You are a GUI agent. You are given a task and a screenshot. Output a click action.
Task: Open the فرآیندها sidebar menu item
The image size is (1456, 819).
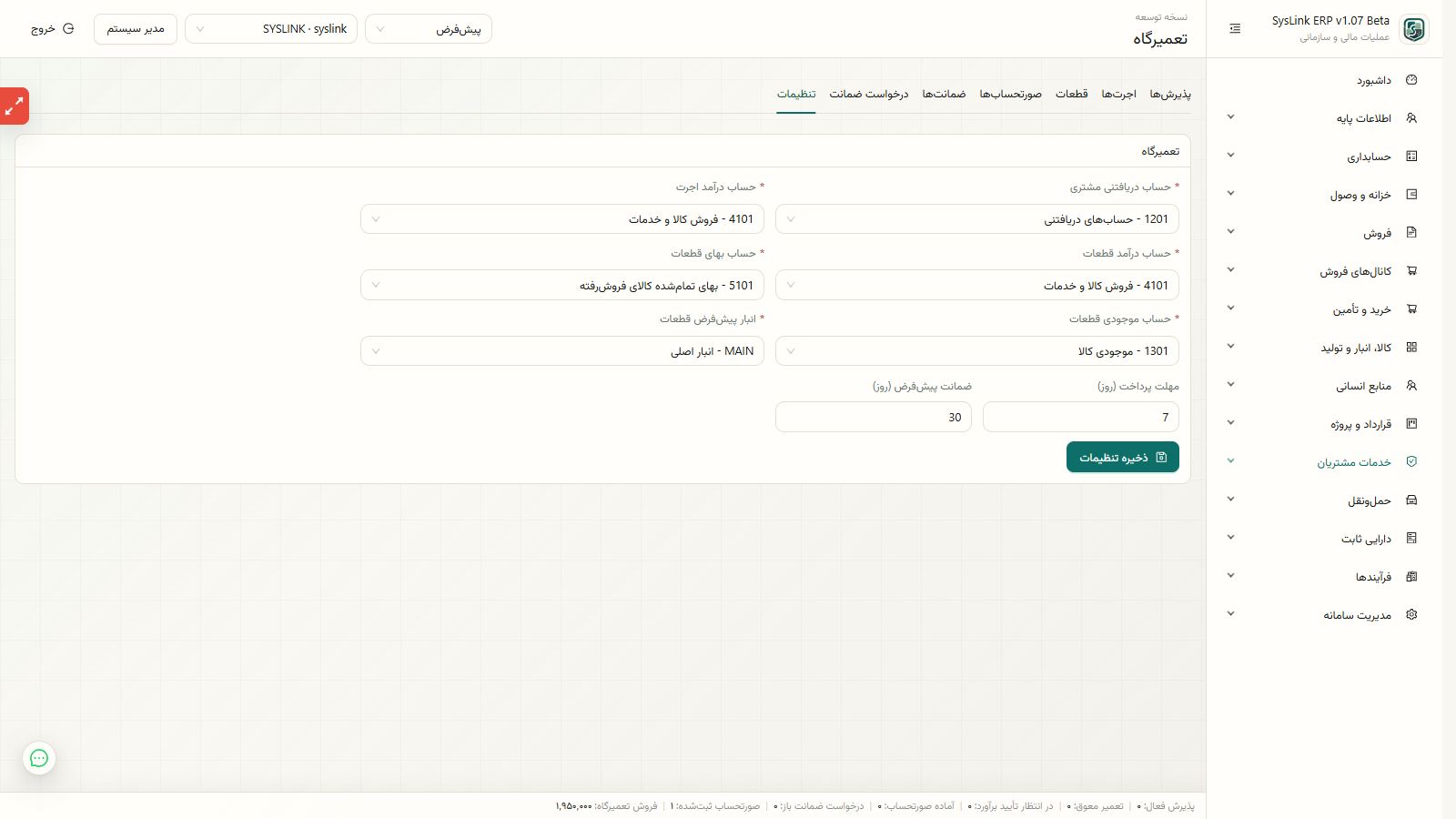[x=1325, y=577]
